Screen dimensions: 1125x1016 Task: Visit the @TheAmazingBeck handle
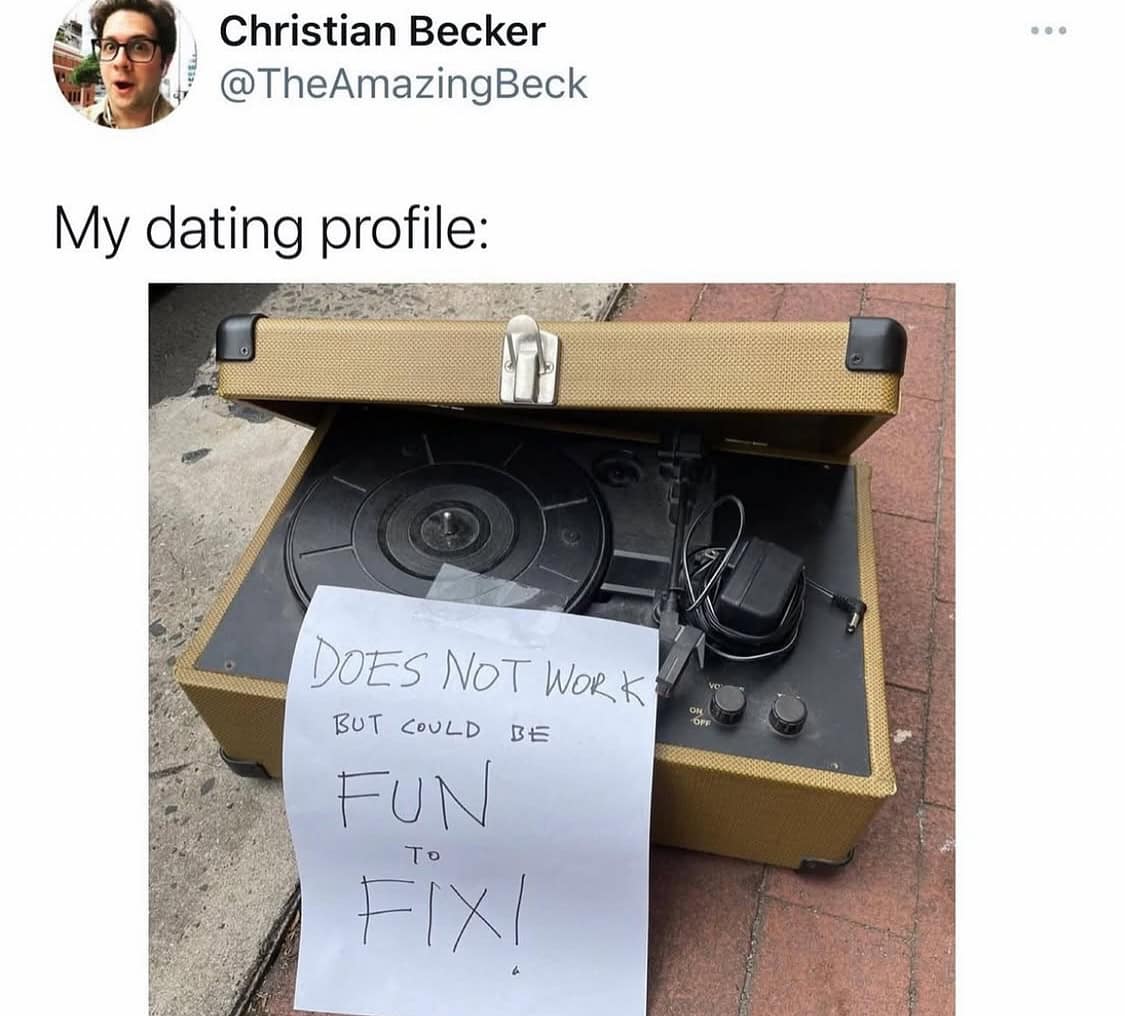tap(403, 84)
